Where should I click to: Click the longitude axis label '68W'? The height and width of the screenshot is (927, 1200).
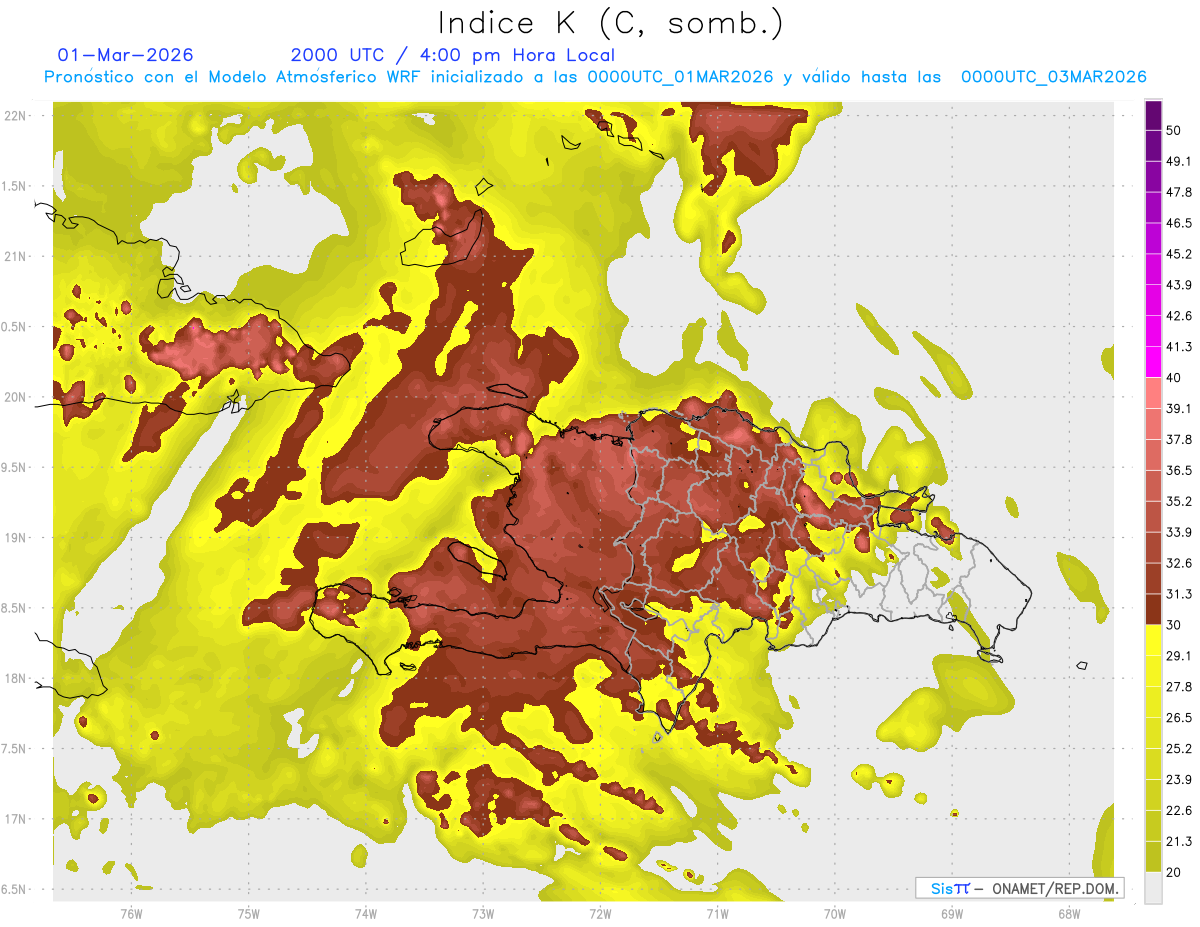tap(1068, 914)
